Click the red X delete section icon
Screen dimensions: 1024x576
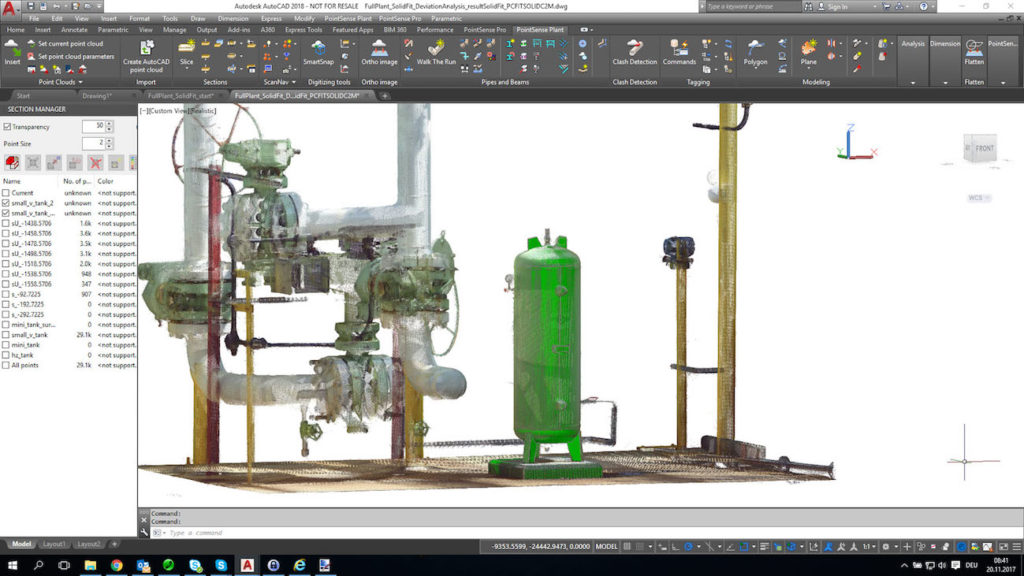(96, 162)
